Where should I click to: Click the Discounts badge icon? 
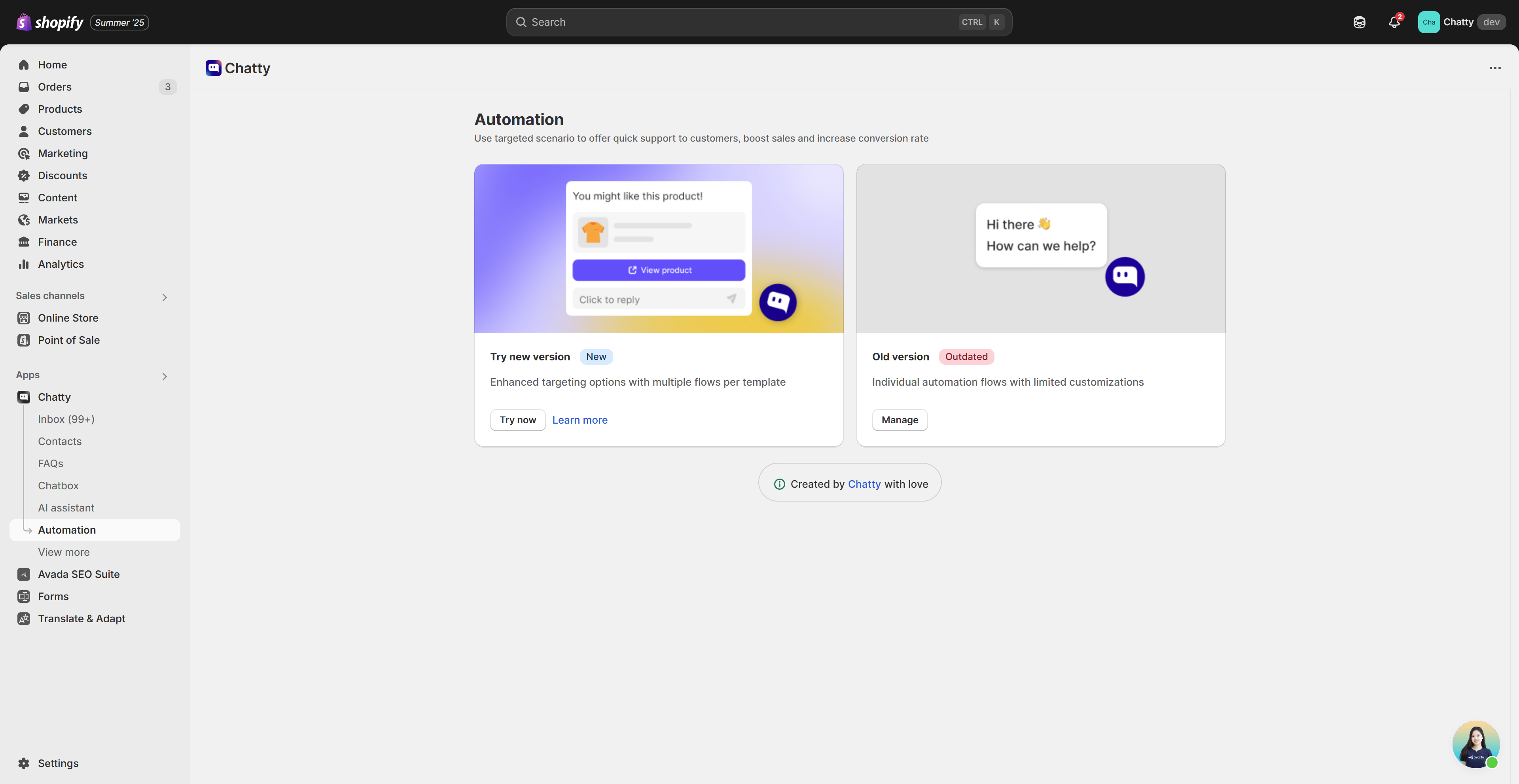(24, 176)
